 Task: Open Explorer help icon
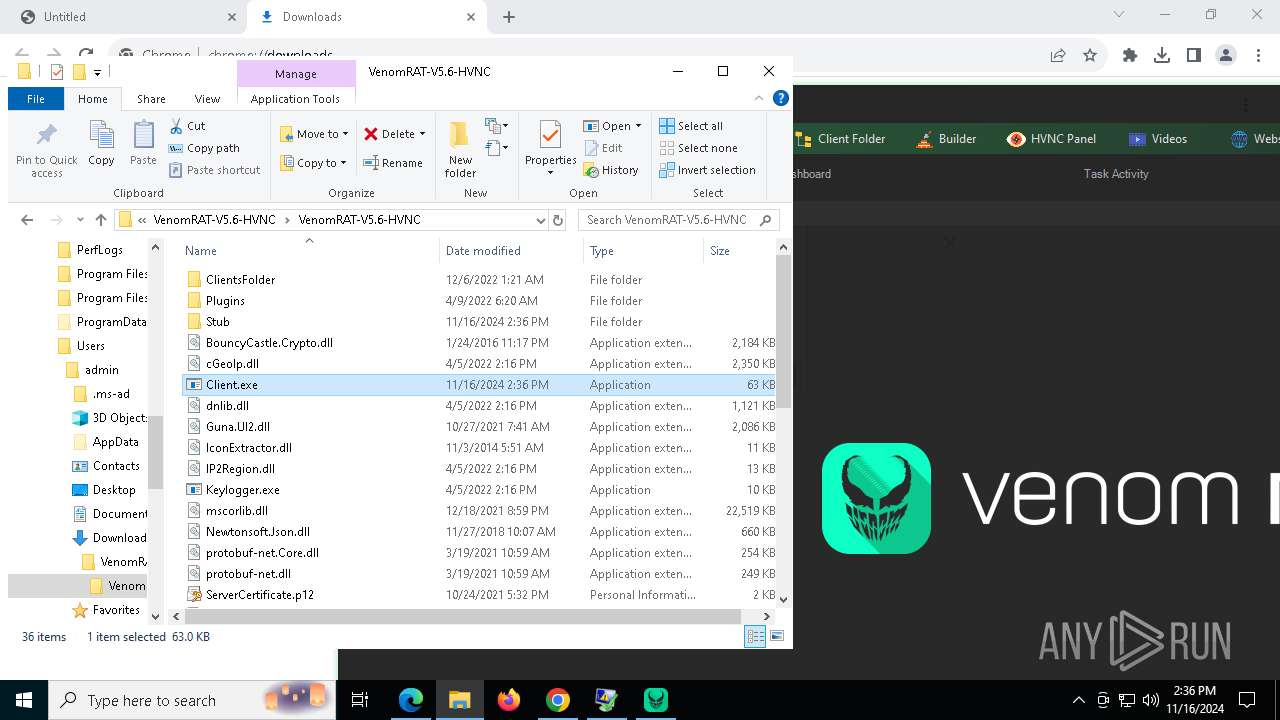click(x=781, y=98)
